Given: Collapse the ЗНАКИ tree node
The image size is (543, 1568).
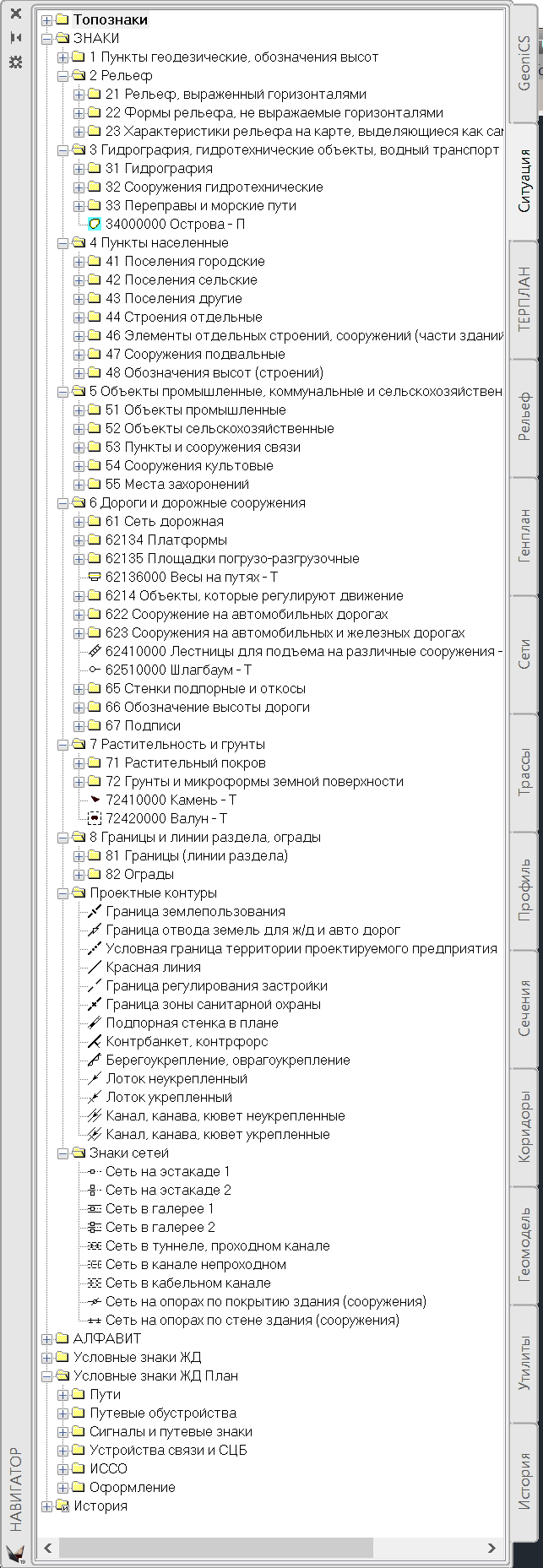Looking at the screenshot, I should point(46,39).
